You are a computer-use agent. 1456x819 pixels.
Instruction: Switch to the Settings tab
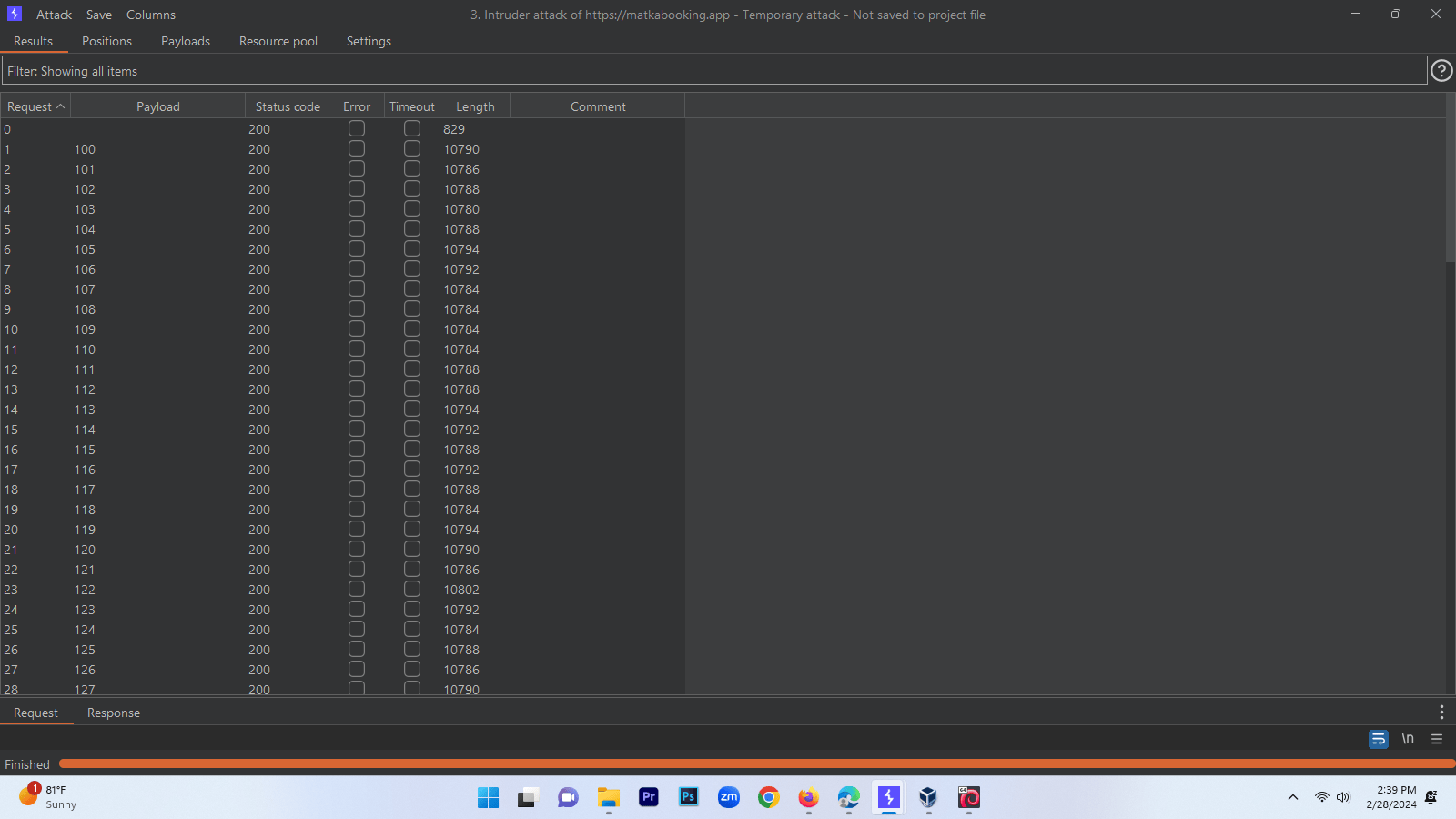(x=369, y=41)
